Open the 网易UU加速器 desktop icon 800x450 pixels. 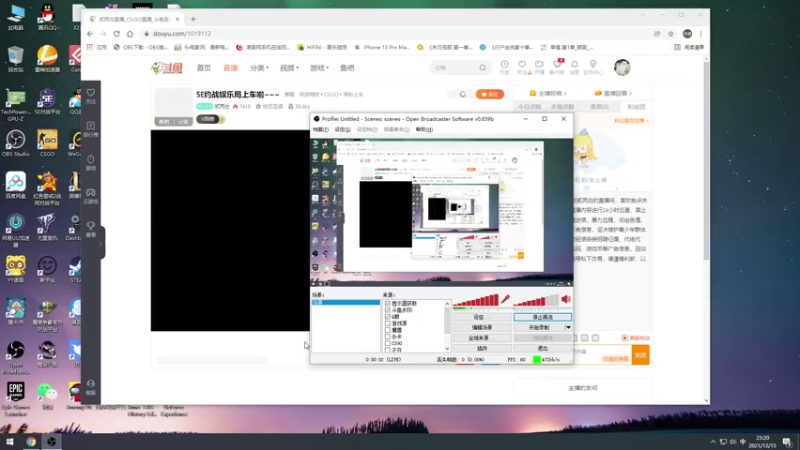(15, 231)
